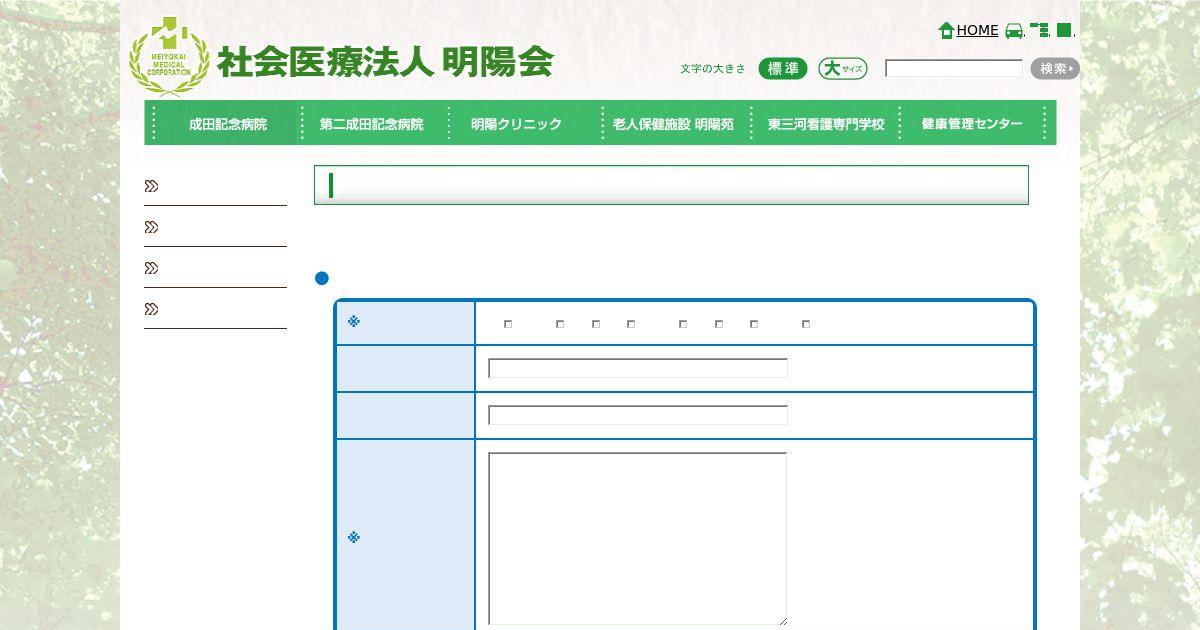Click inside the large message textarea

click(x=638, y=539)
